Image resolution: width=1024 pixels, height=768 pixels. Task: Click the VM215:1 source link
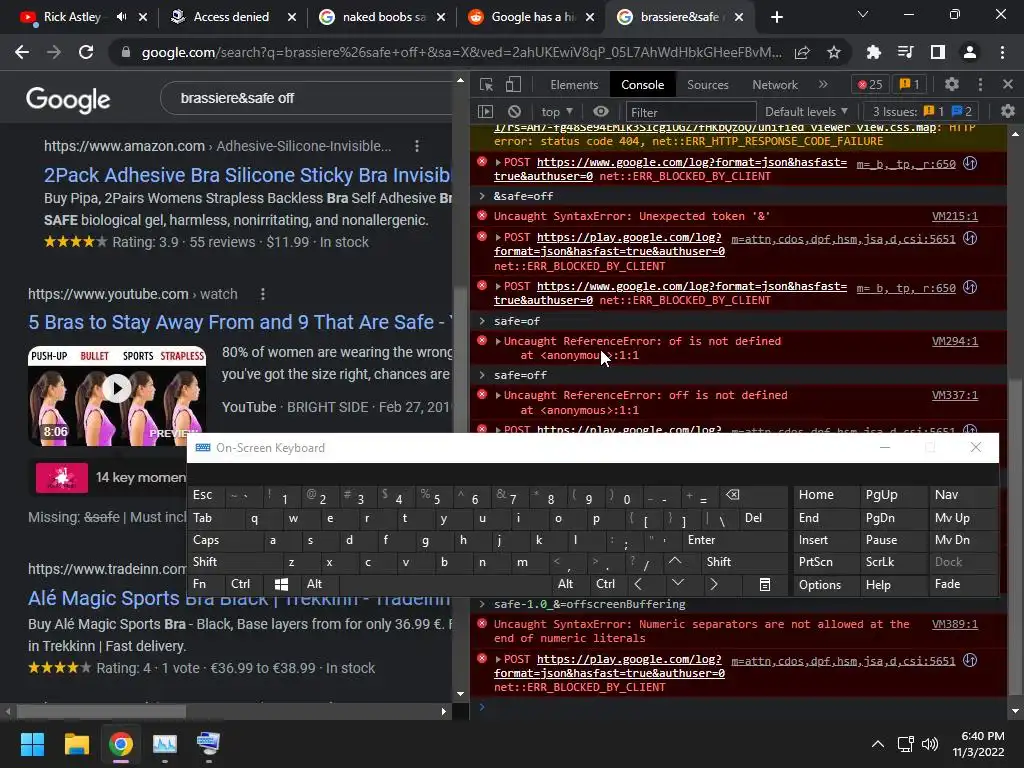point(954,216)
